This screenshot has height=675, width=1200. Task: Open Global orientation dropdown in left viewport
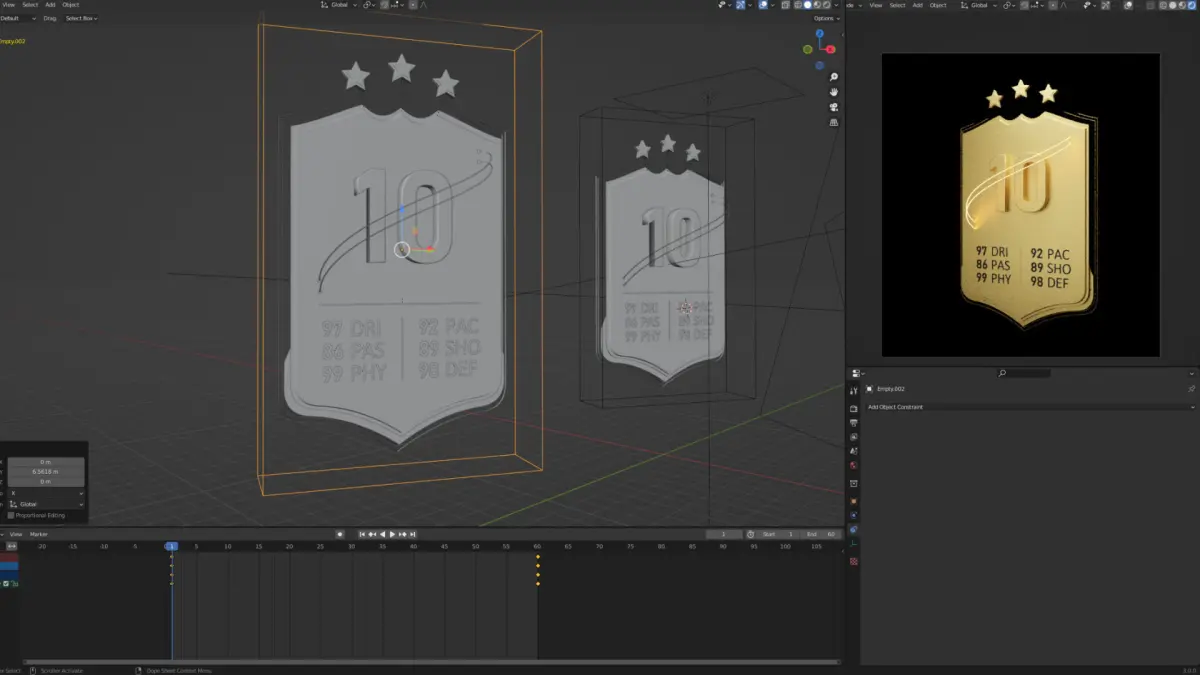(x=338, y=5)
